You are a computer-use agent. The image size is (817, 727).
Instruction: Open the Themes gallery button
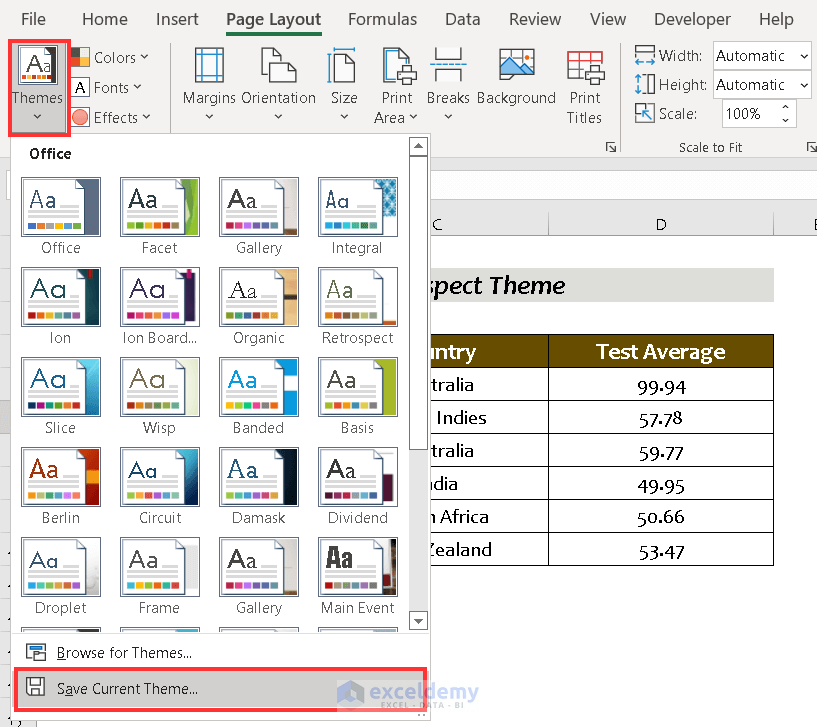pos(38,86)
